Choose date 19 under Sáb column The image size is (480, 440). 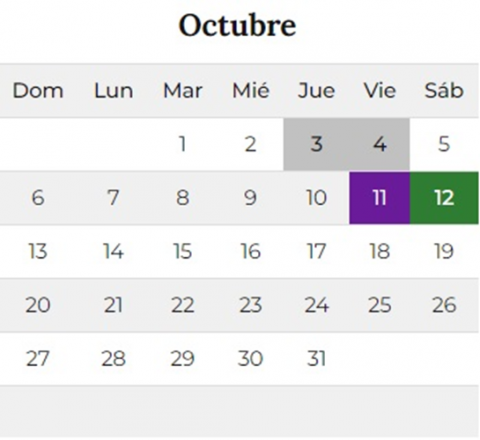pos(444,251)
